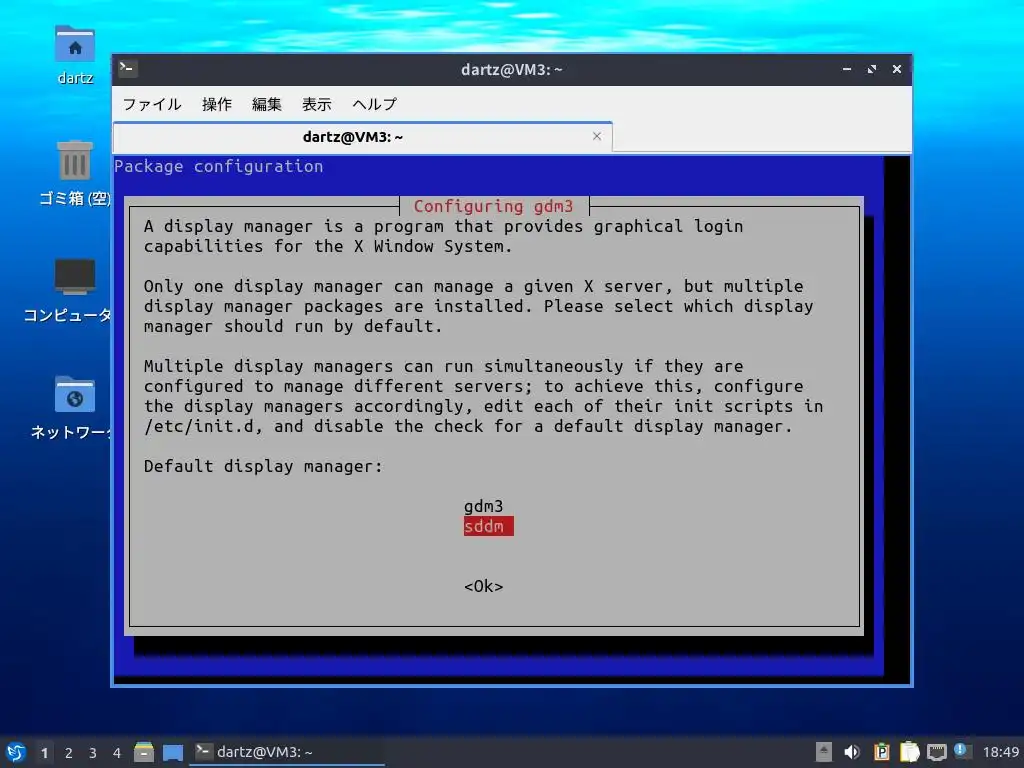
Task: Activate dartz@VM3 terminal taskbar entry
Action: click(287, 752)
